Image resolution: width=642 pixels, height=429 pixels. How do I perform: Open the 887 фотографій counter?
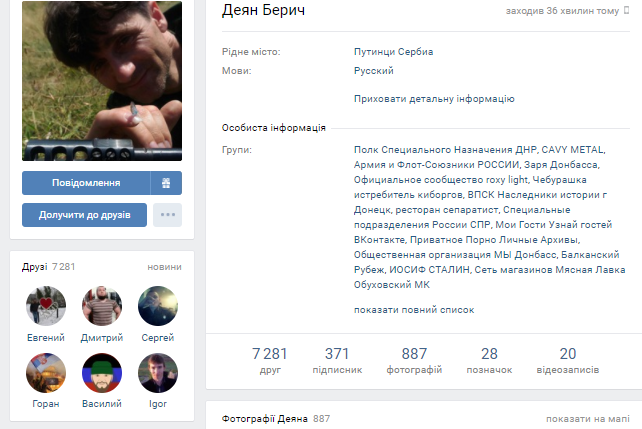click(414, 360)
